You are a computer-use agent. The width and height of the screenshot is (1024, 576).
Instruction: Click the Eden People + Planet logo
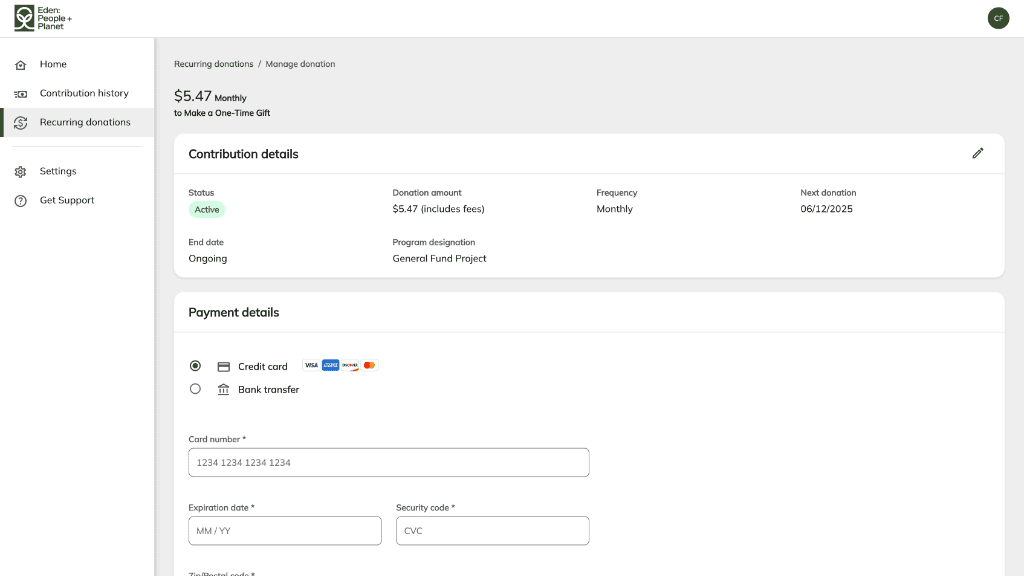coord(43,18)
